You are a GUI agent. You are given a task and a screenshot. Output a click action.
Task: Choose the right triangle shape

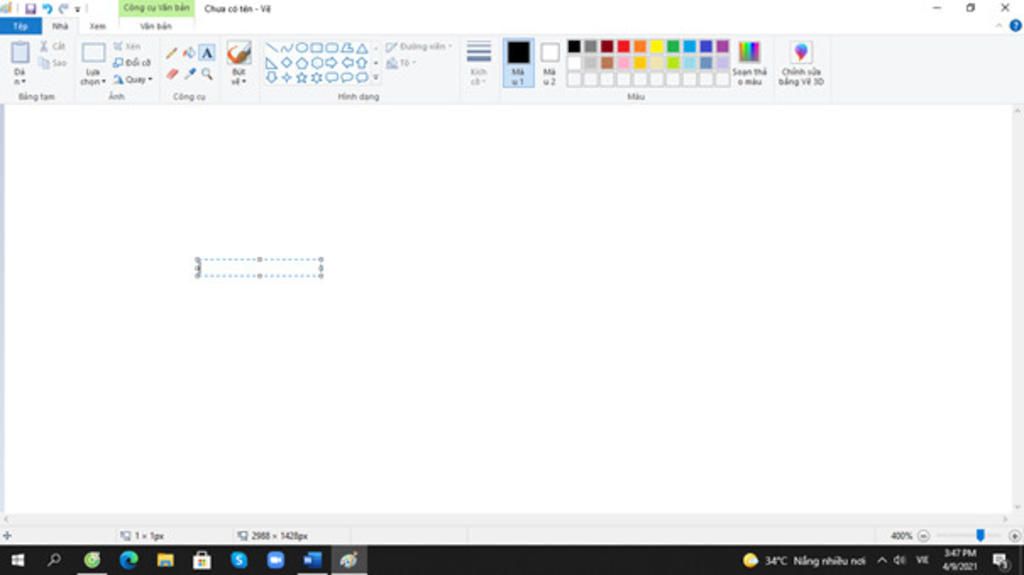pos(271,63)
